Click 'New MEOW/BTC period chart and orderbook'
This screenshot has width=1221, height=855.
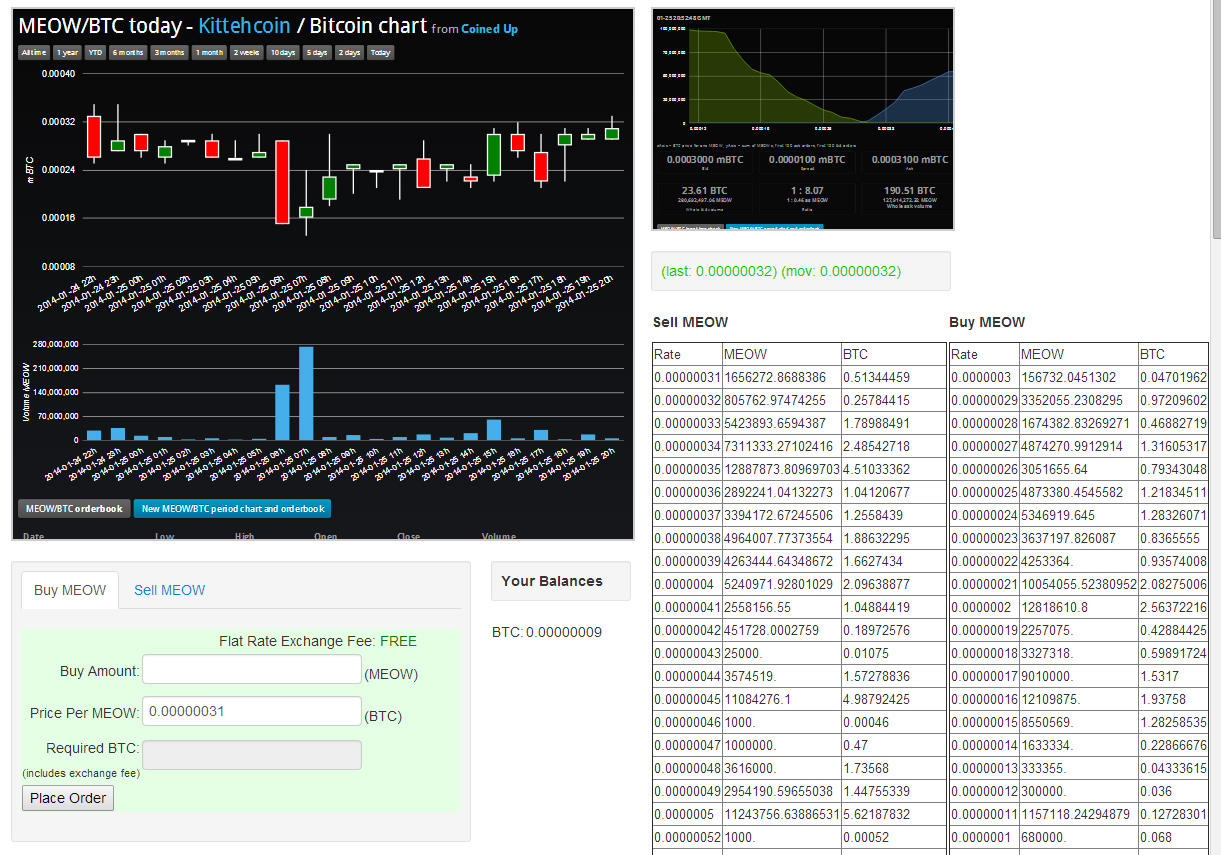[232, 508]
